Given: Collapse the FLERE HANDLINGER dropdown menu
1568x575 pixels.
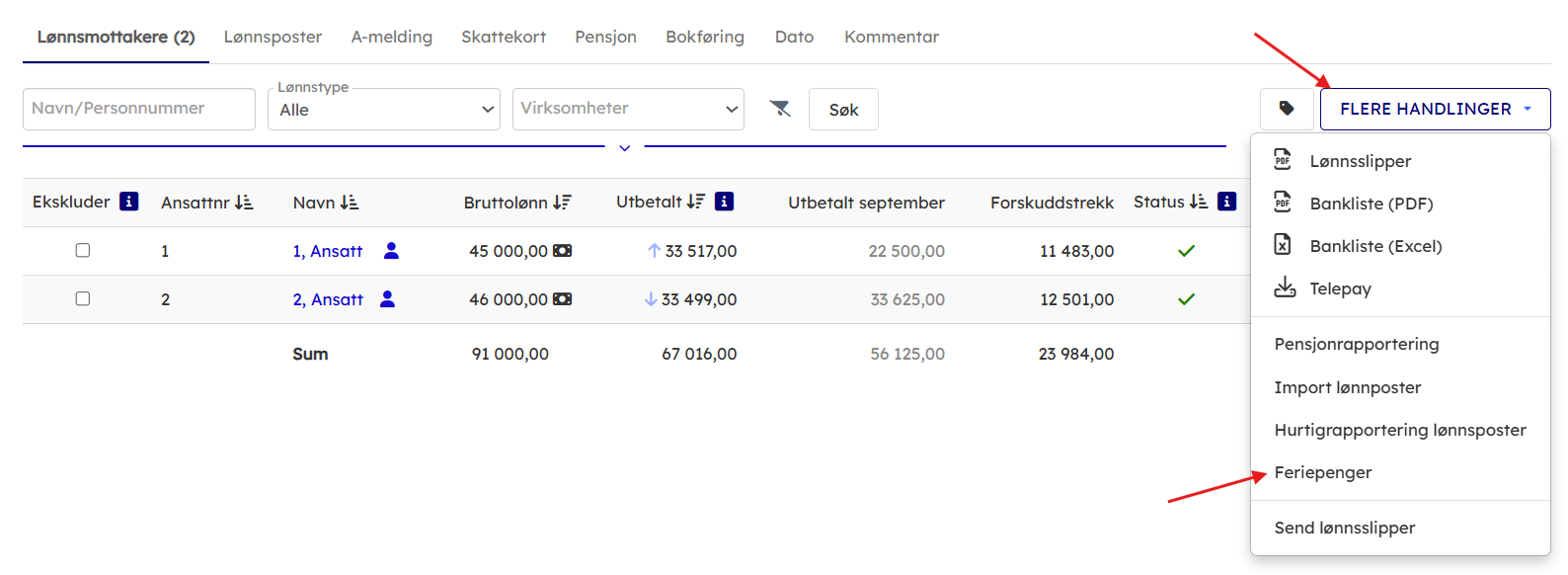Looking at the screenshot, I should click(x=1435, y=109).
